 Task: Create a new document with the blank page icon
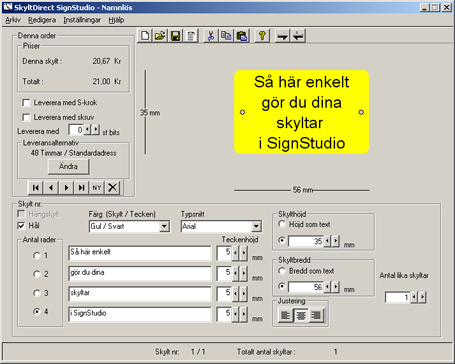[x=145, y=36]
